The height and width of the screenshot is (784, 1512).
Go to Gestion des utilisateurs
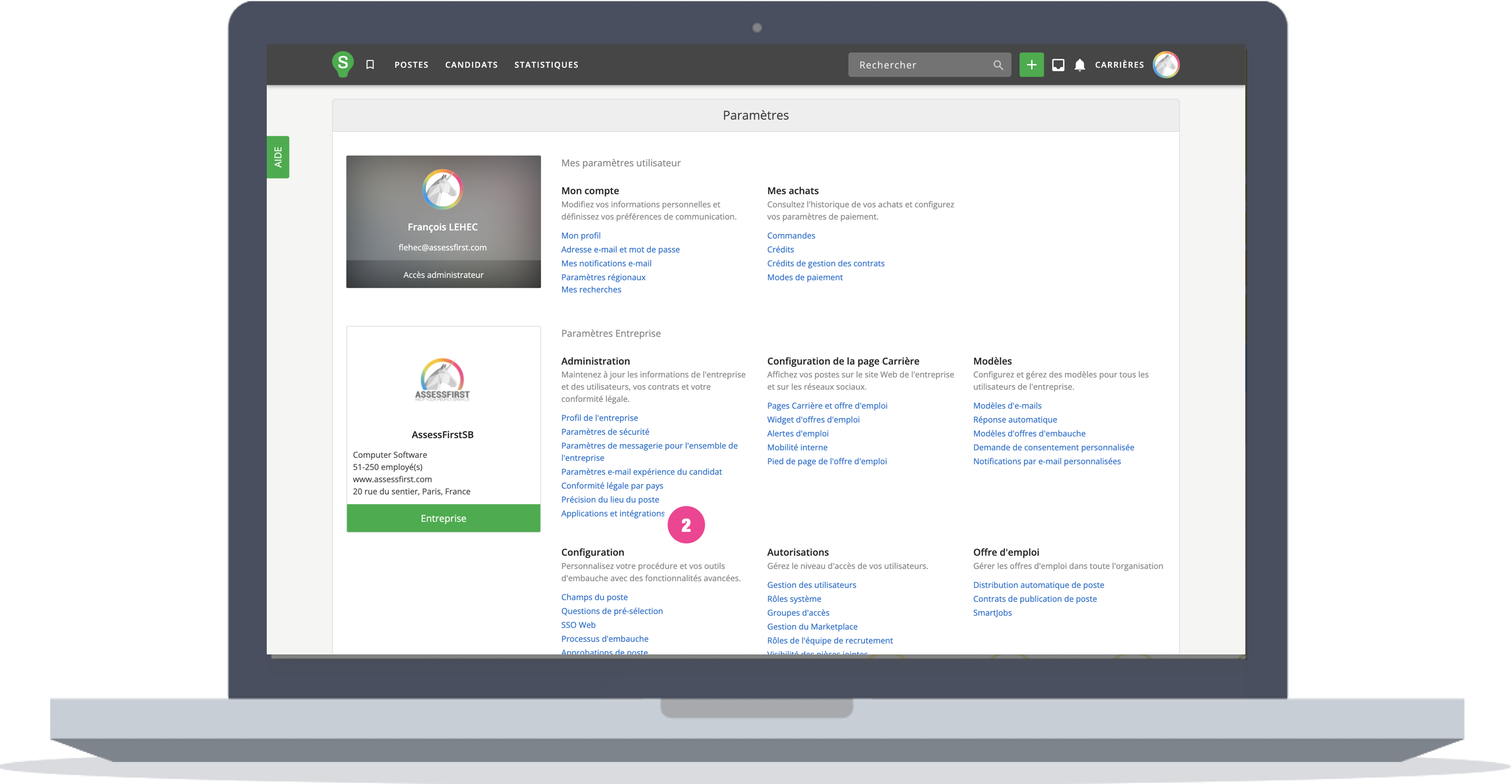click(811, 585)
